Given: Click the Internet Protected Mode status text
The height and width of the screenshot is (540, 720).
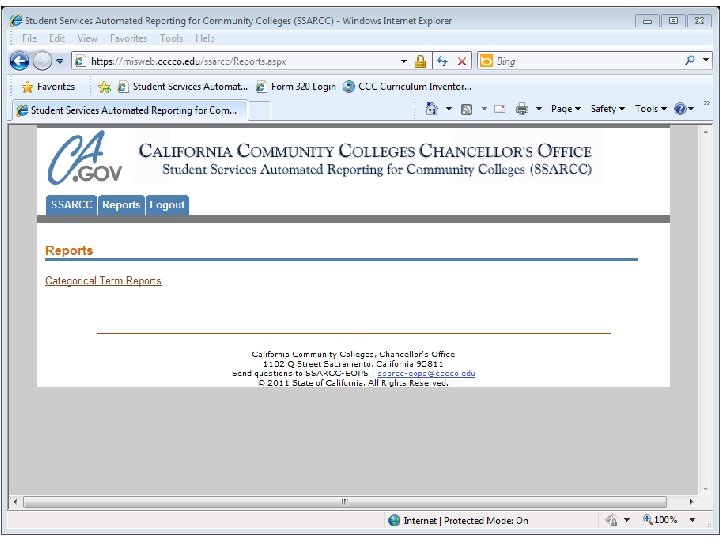Looking at the screenshot, I should (x=466, y=521).
